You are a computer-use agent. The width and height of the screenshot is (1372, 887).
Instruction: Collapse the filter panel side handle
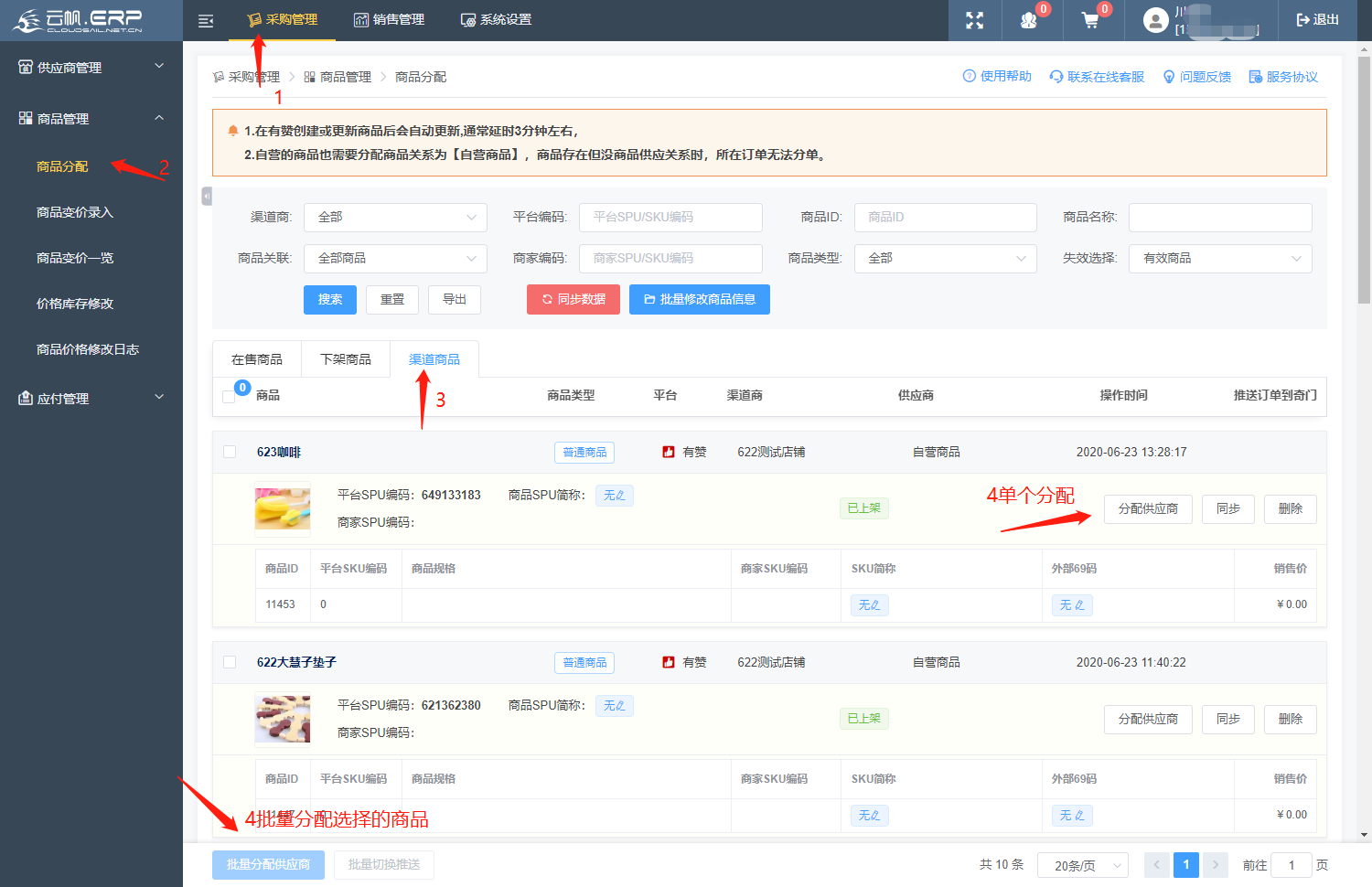click(207, 196)
